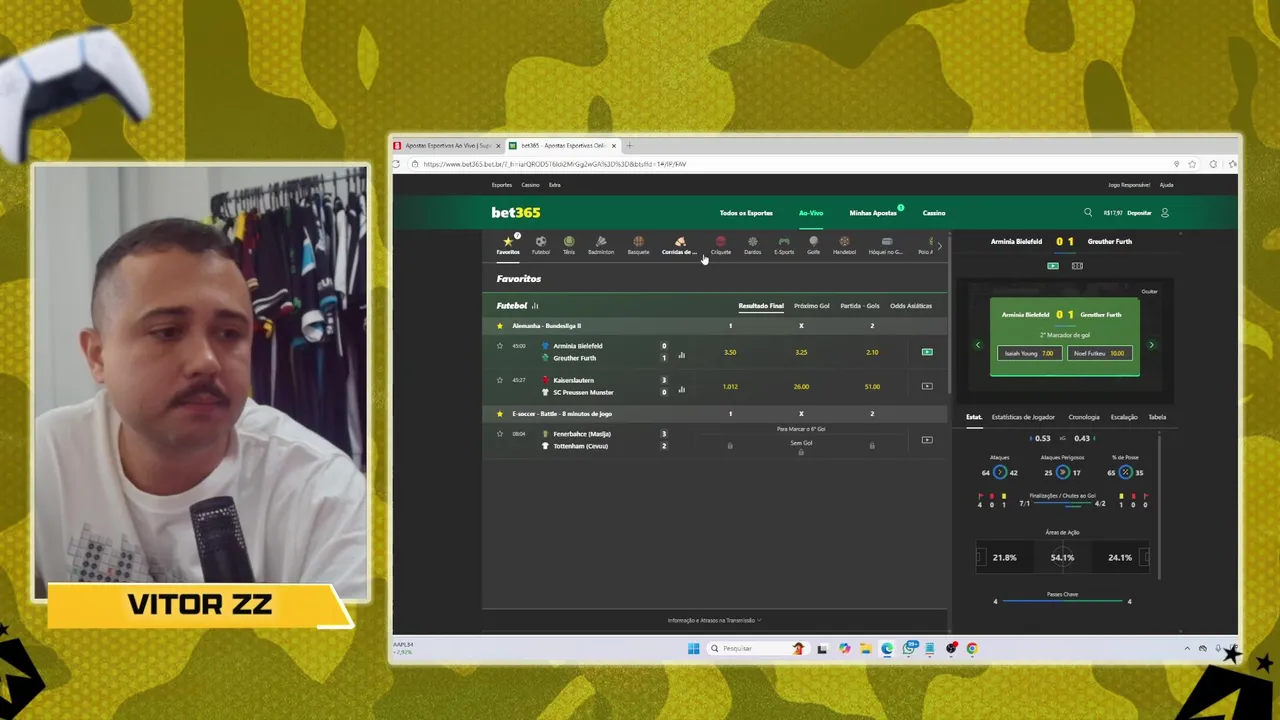This screenshot has width=1280, height=720.
Task: Click the browser address bar
Action: pos(790,164)
